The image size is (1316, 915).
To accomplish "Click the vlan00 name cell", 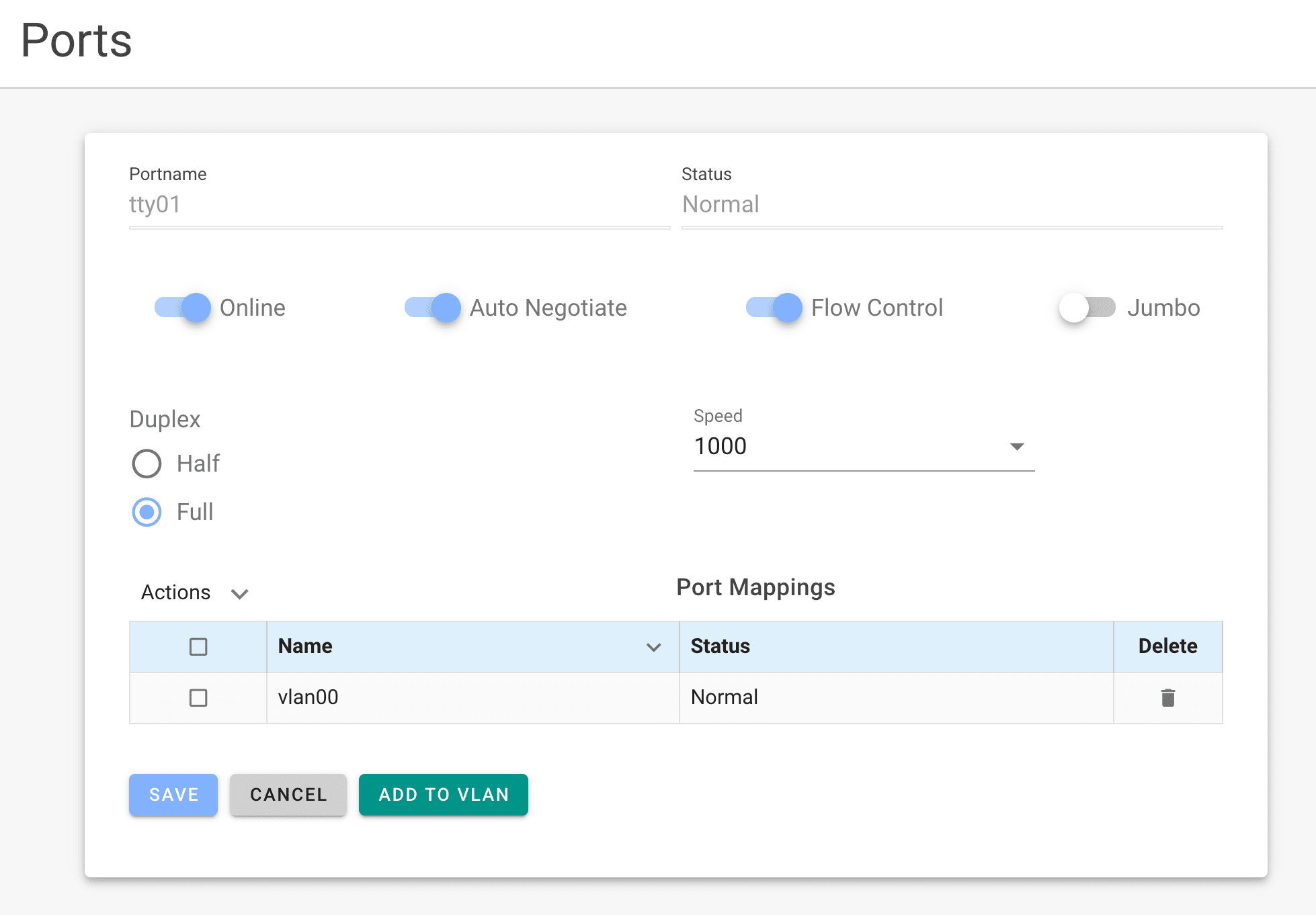I will pyautogui.click(x=472, y=698).
